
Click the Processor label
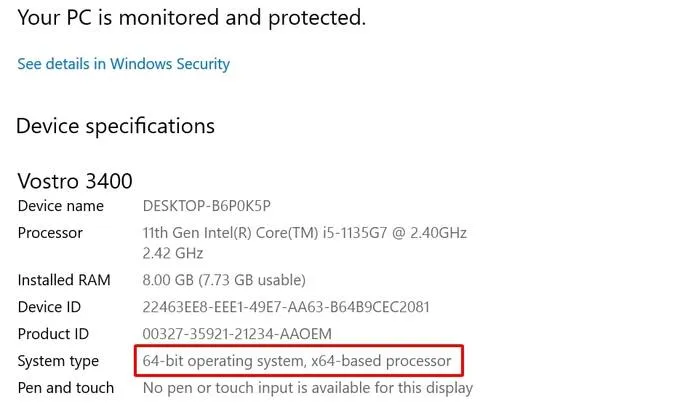[50, 232]
